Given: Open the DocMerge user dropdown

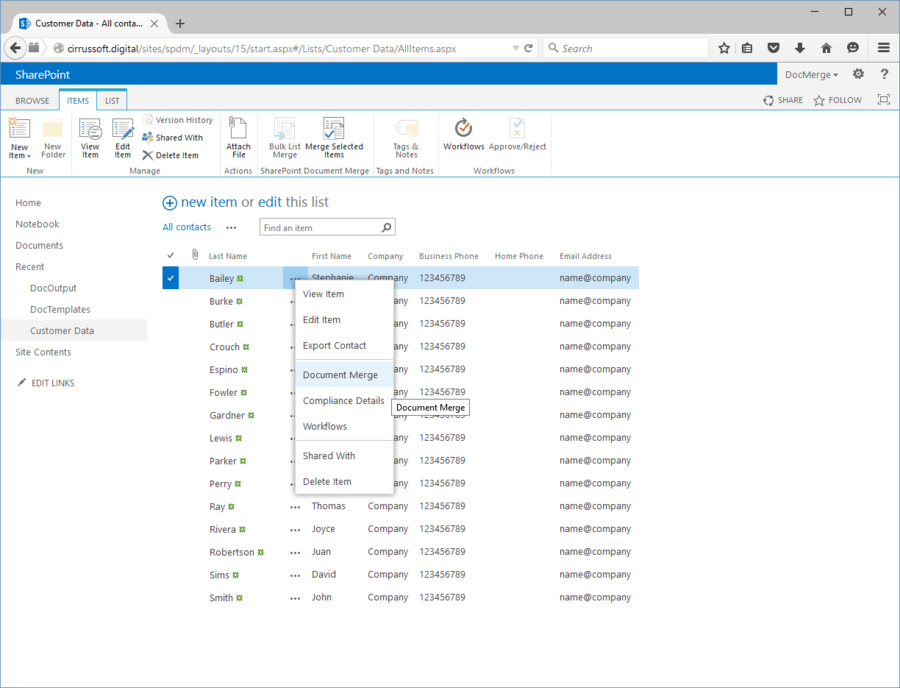Looking at the screenshot, I should 811,75.
